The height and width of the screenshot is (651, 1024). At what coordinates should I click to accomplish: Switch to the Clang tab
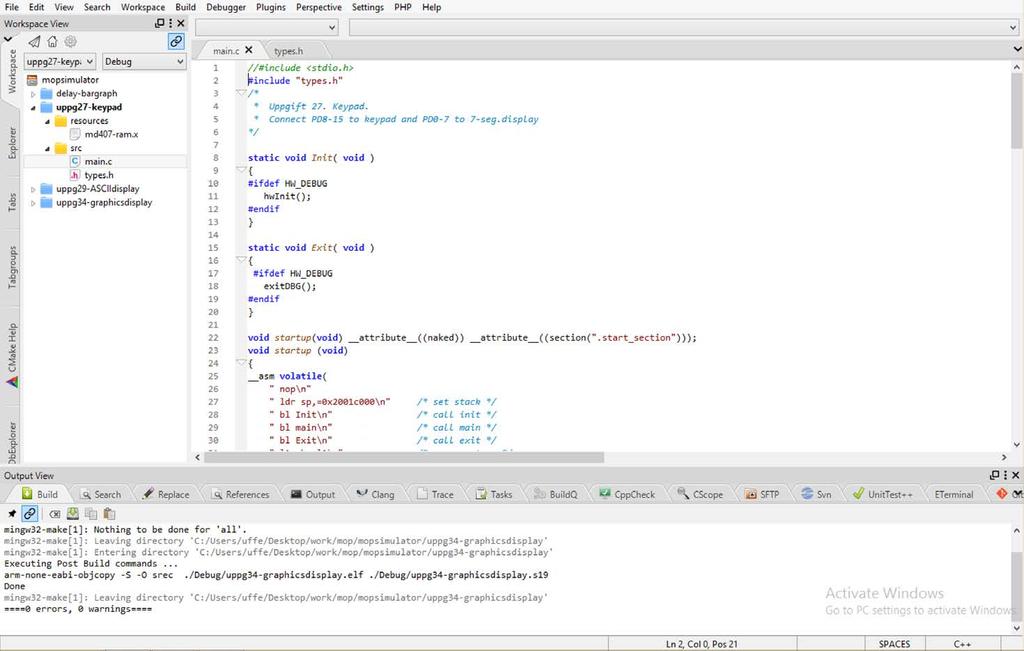coord(376,494)
